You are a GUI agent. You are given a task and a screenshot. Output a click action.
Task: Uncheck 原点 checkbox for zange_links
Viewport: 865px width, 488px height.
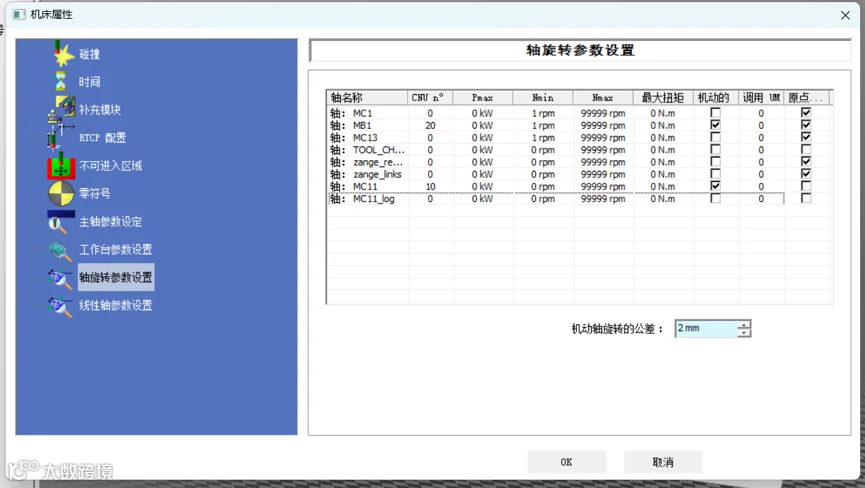click(x=806, y=174)
